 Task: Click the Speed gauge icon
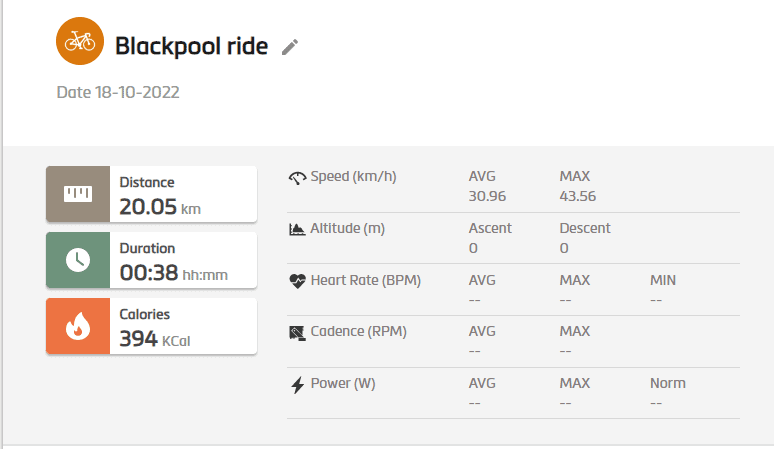click(297, 178)
